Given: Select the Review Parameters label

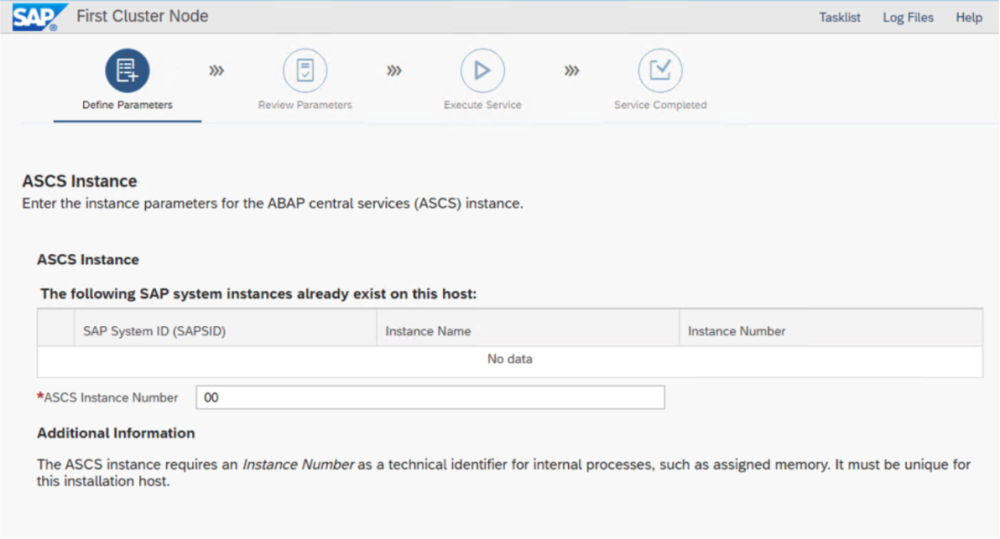Looking at the screenshot, I should click(x=305, y=105).
